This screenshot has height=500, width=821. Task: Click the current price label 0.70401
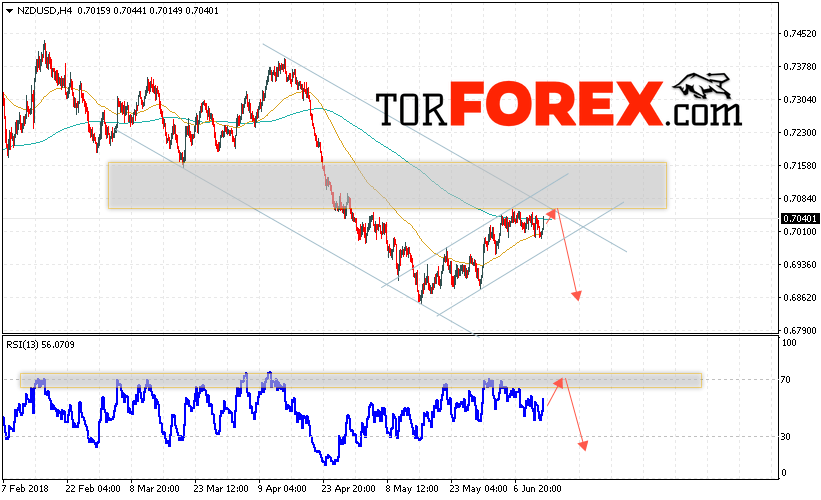pos(800,218)
